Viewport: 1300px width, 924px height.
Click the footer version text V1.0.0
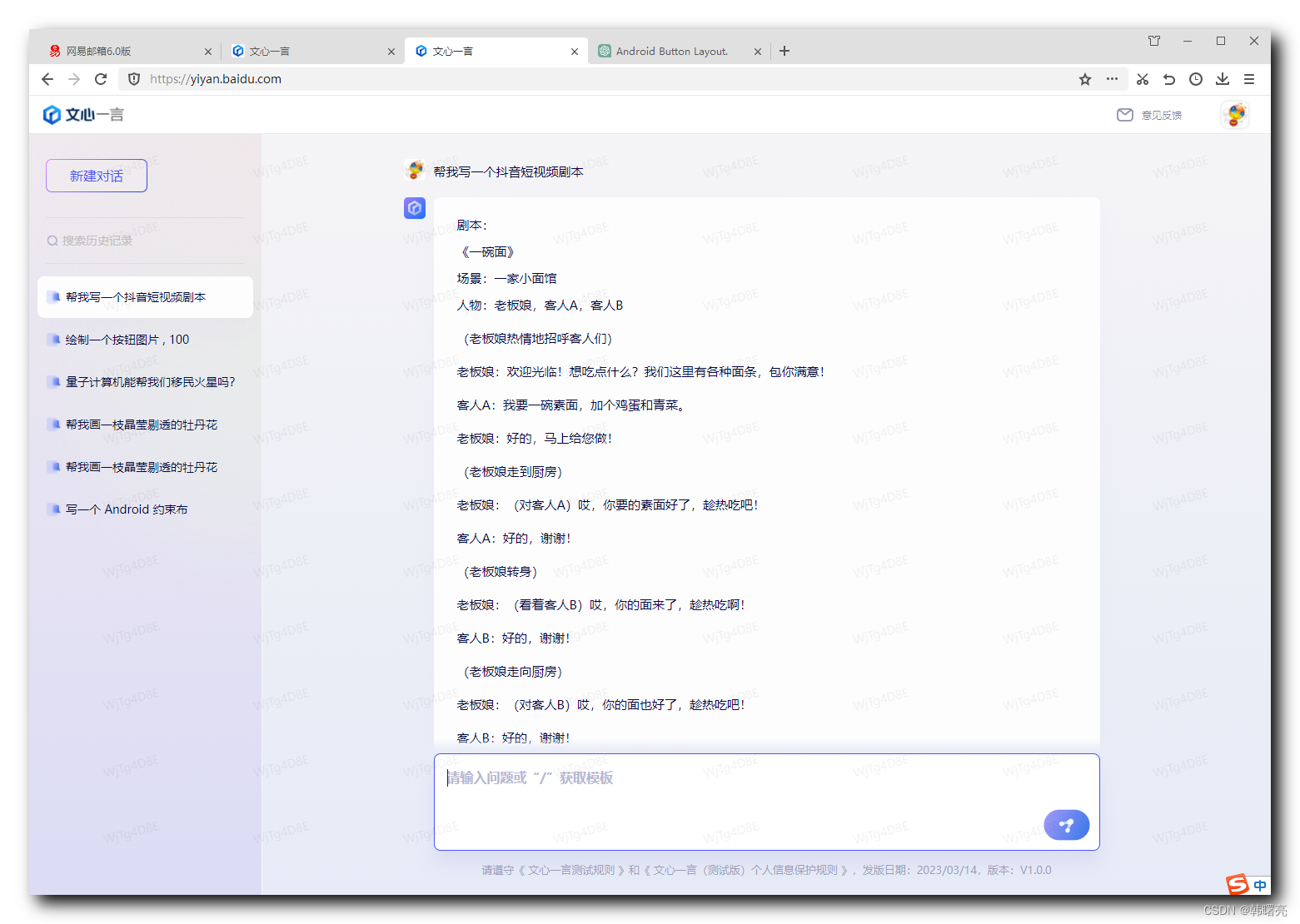(x=1035, y=870)
